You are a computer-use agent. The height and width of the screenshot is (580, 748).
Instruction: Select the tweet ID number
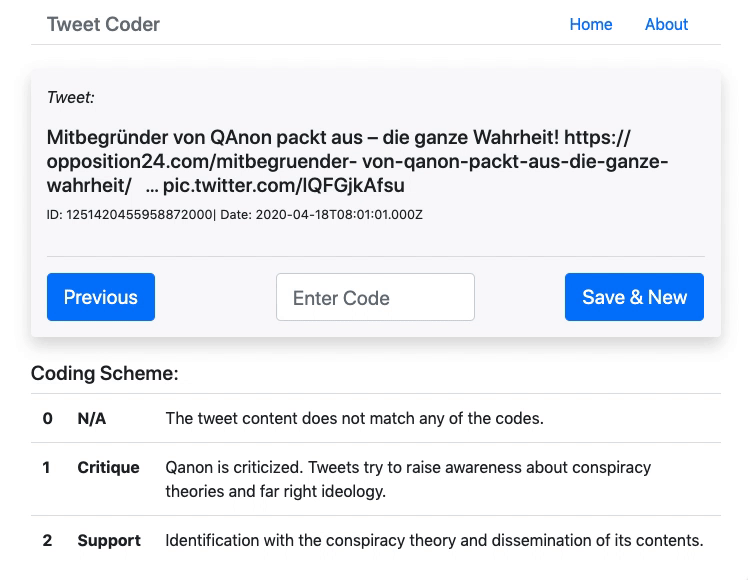point(139,215)
